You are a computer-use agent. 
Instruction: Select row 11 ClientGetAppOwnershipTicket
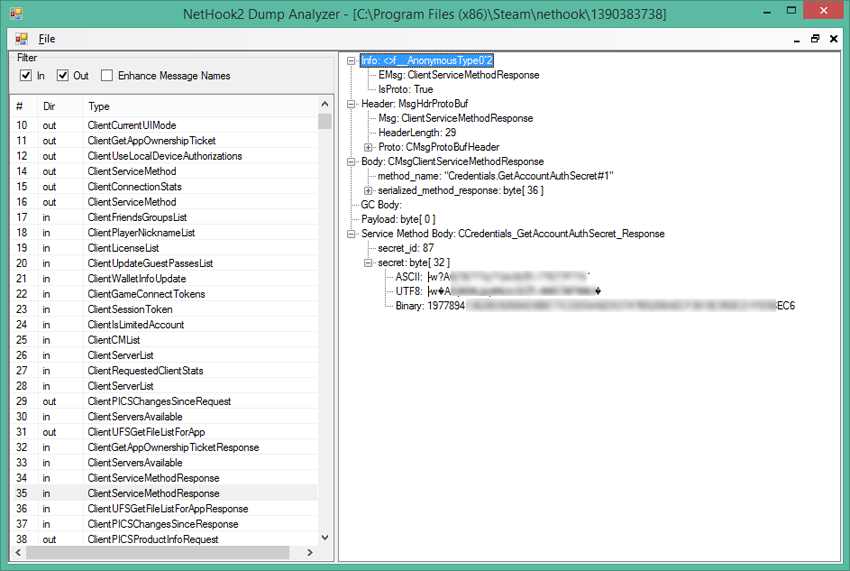[164, 140]
